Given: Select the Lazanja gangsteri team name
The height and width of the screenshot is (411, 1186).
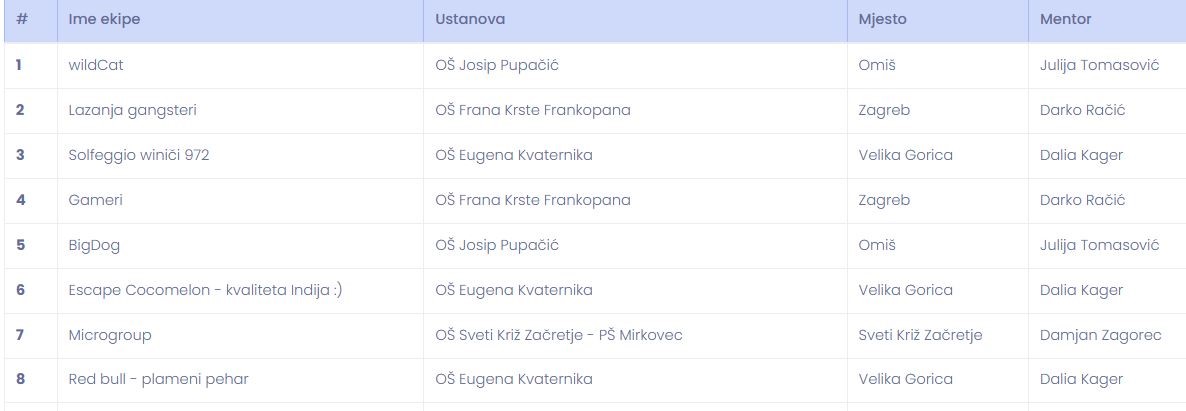Looking at the screenshot, I should [132, 111].
